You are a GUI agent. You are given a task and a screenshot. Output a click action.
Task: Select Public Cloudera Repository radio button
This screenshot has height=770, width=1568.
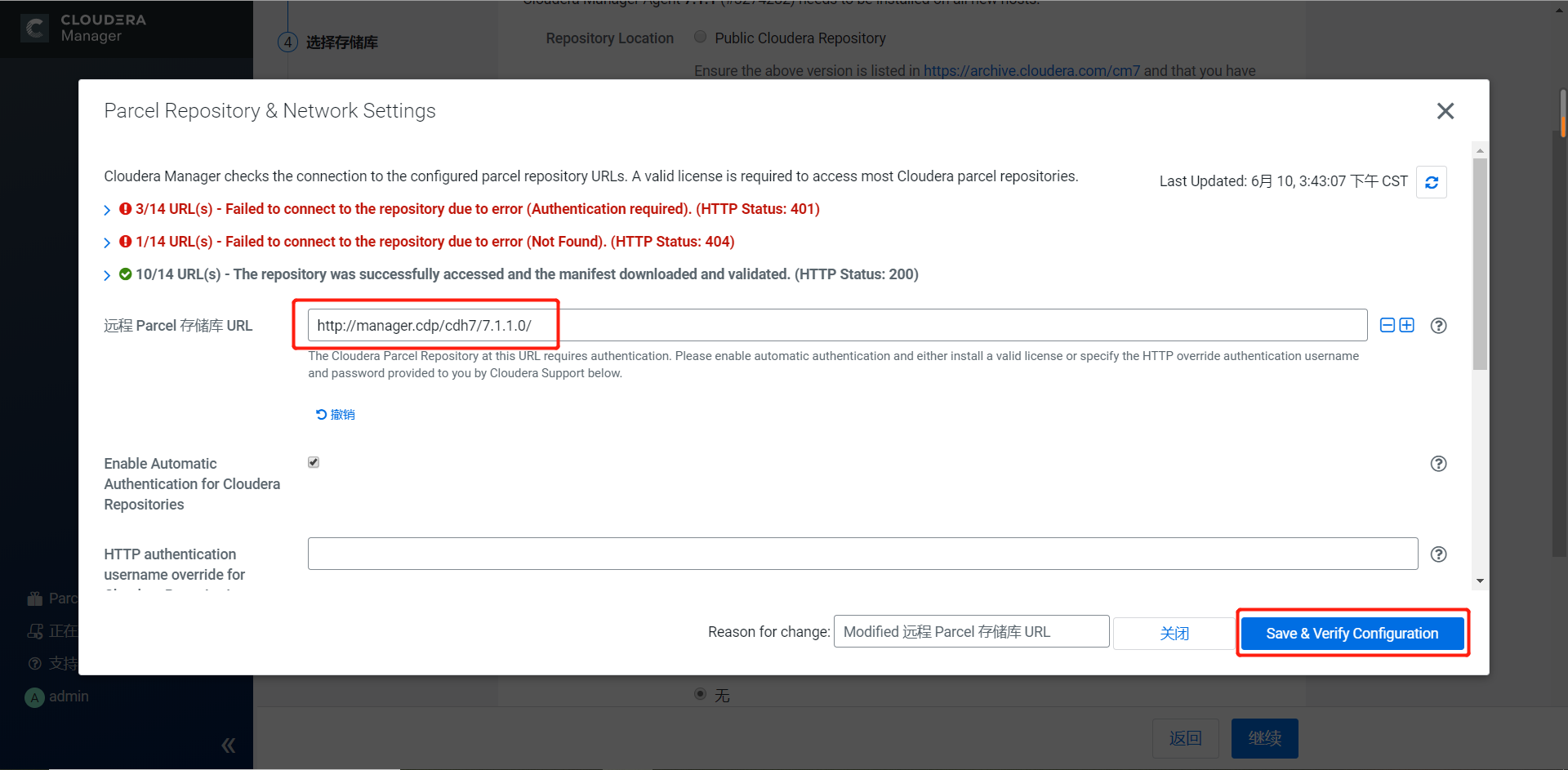[x=700, y=37]
